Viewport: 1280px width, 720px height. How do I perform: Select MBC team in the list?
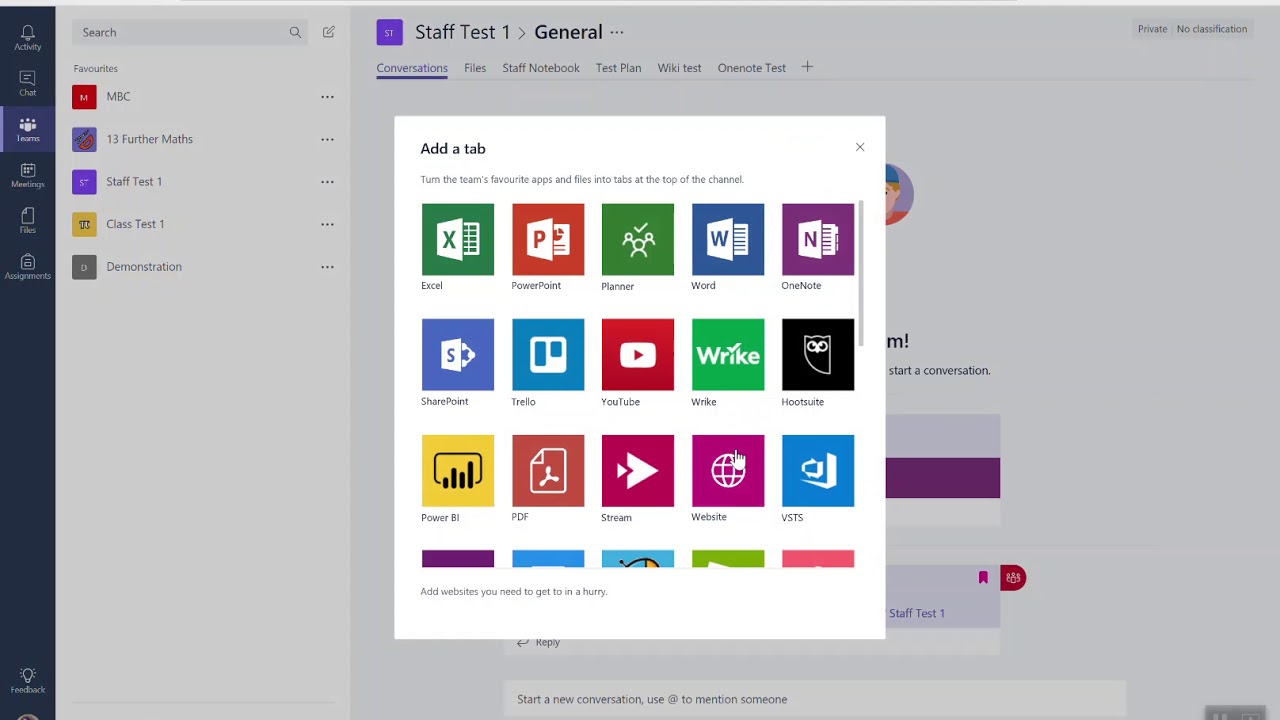201,97
